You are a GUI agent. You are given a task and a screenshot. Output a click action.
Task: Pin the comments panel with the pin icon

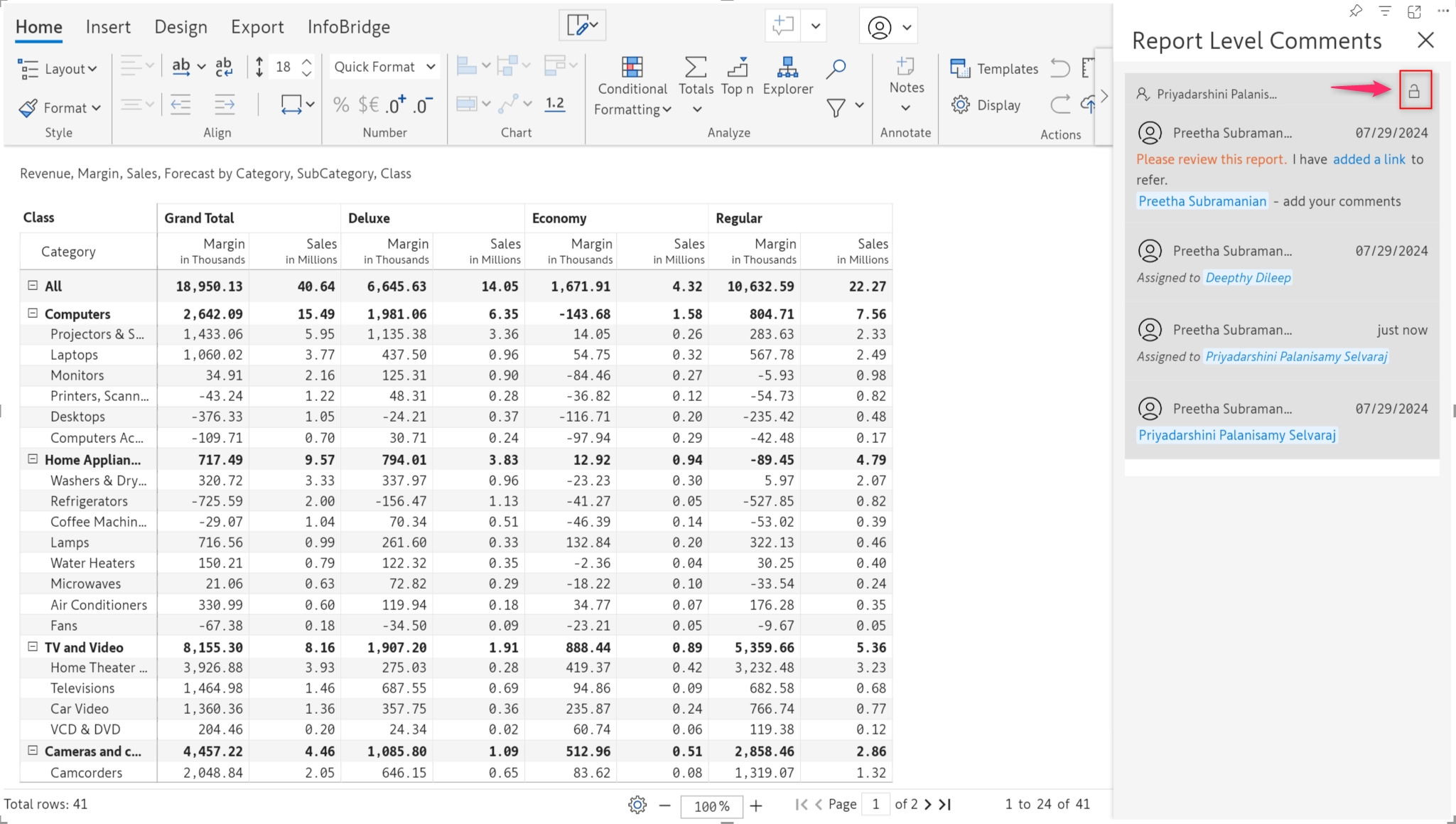[1356, 11]
